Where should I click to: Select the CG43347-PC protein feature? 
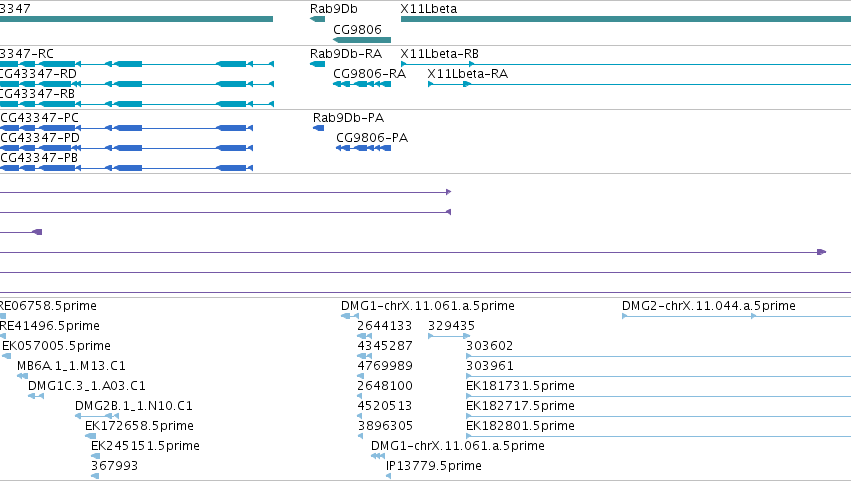[x=126, y=128]
